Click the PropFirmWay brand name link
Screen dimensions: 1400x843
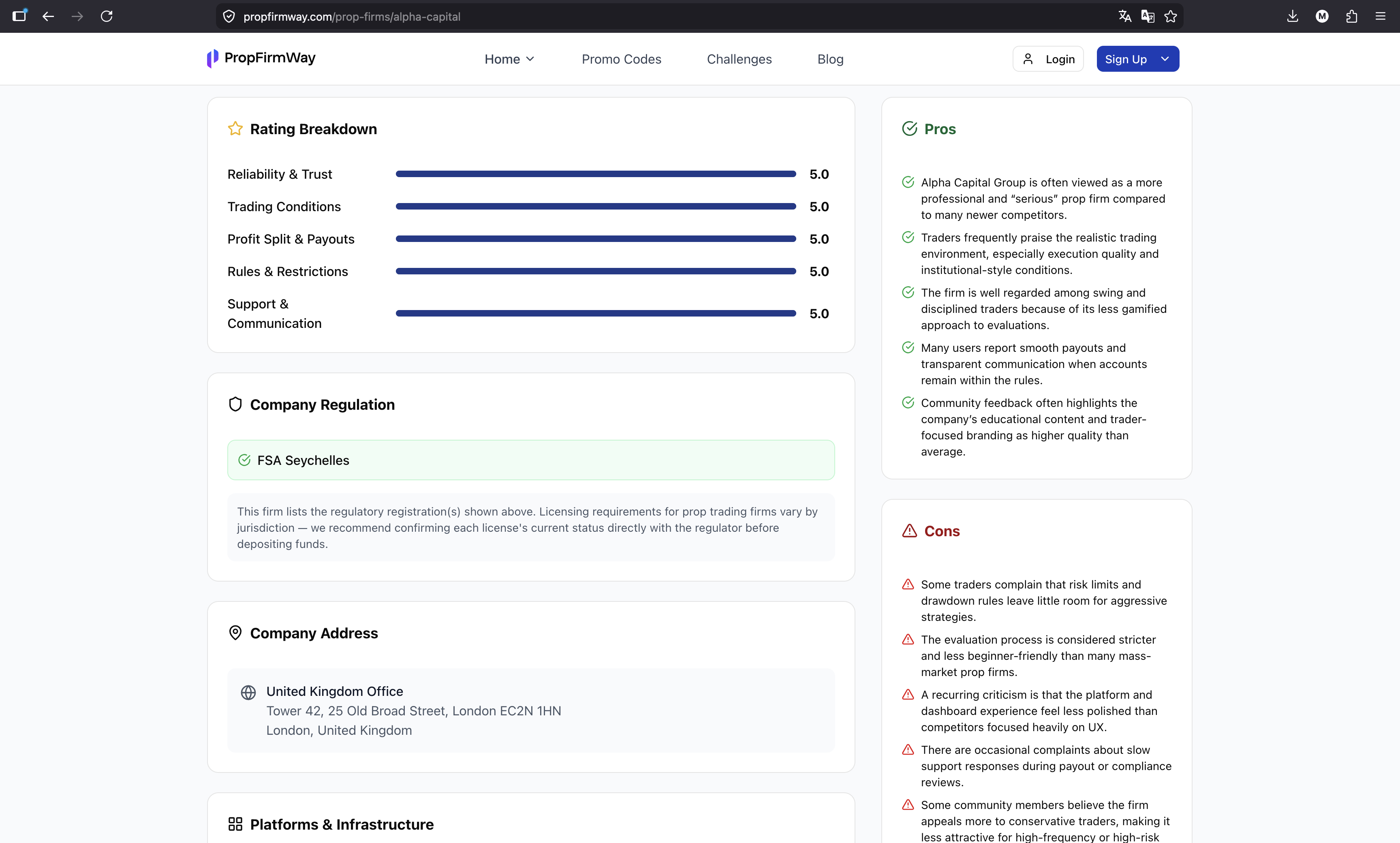click(270, 58)
